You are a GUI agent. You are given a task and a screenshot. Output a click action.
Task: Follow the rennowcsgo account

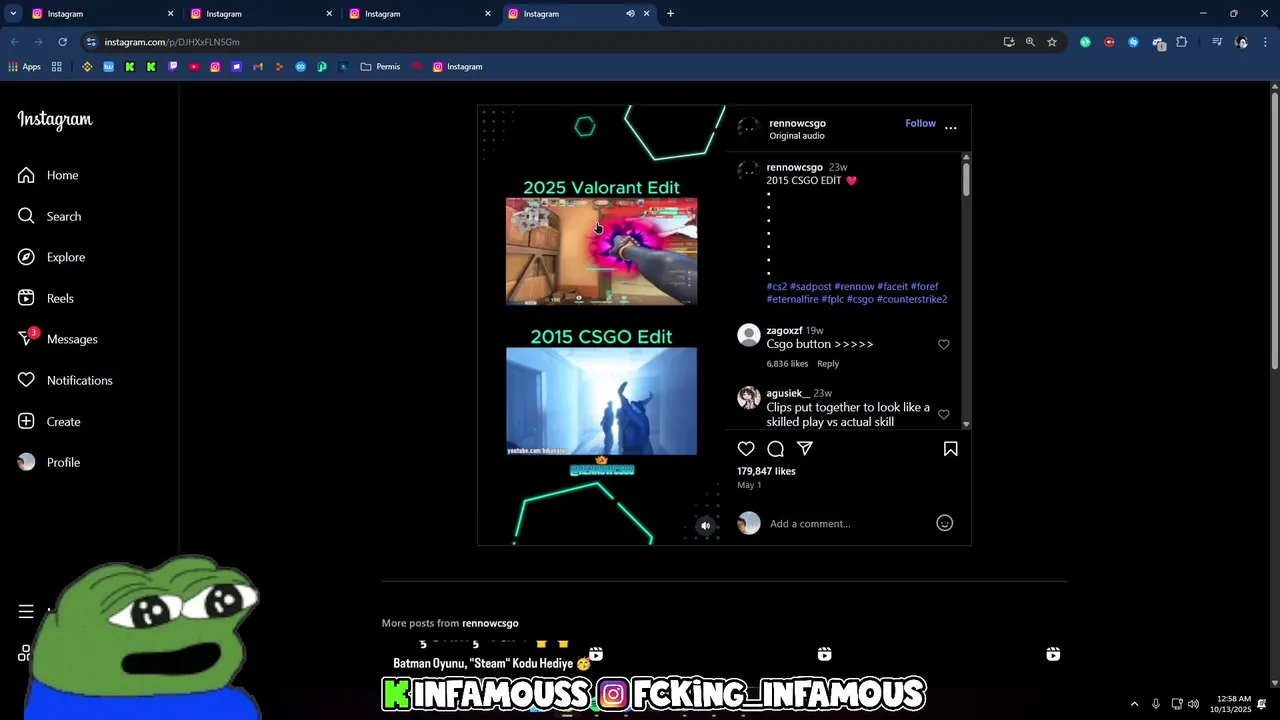(920, 123)
